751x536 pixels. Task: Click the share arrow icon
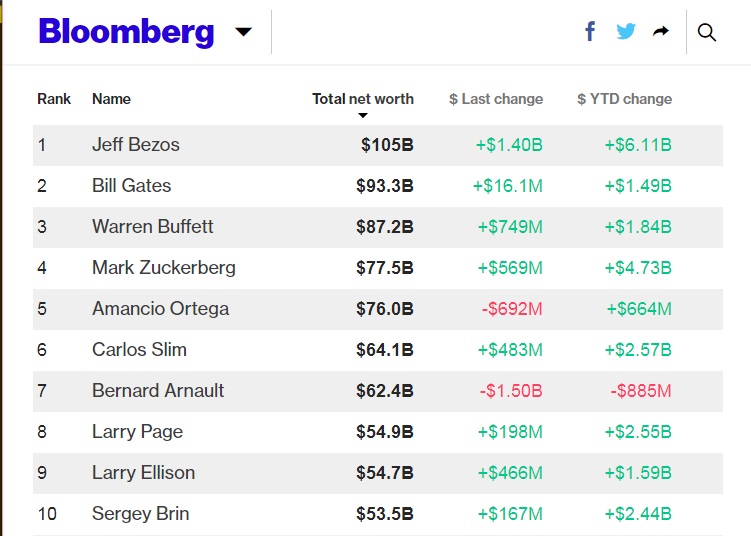[660, 32]
